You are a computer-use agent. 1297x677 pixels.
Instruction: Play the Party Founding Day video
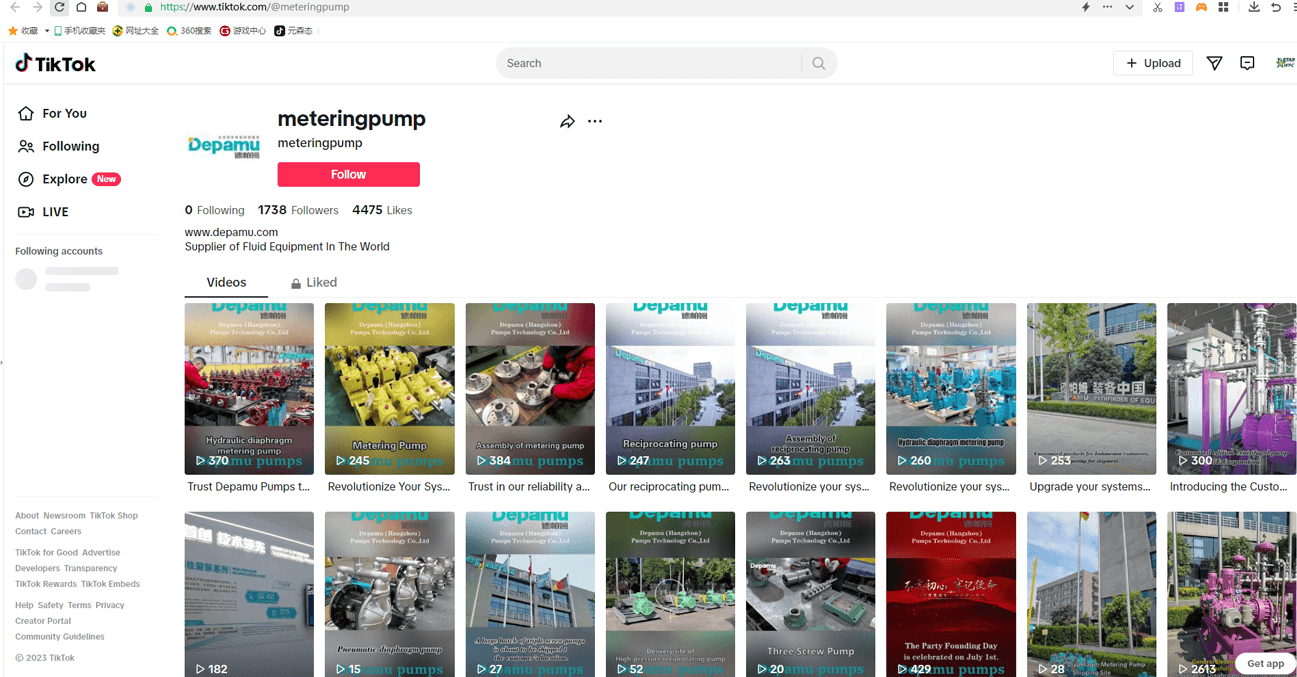pos(951,594)
